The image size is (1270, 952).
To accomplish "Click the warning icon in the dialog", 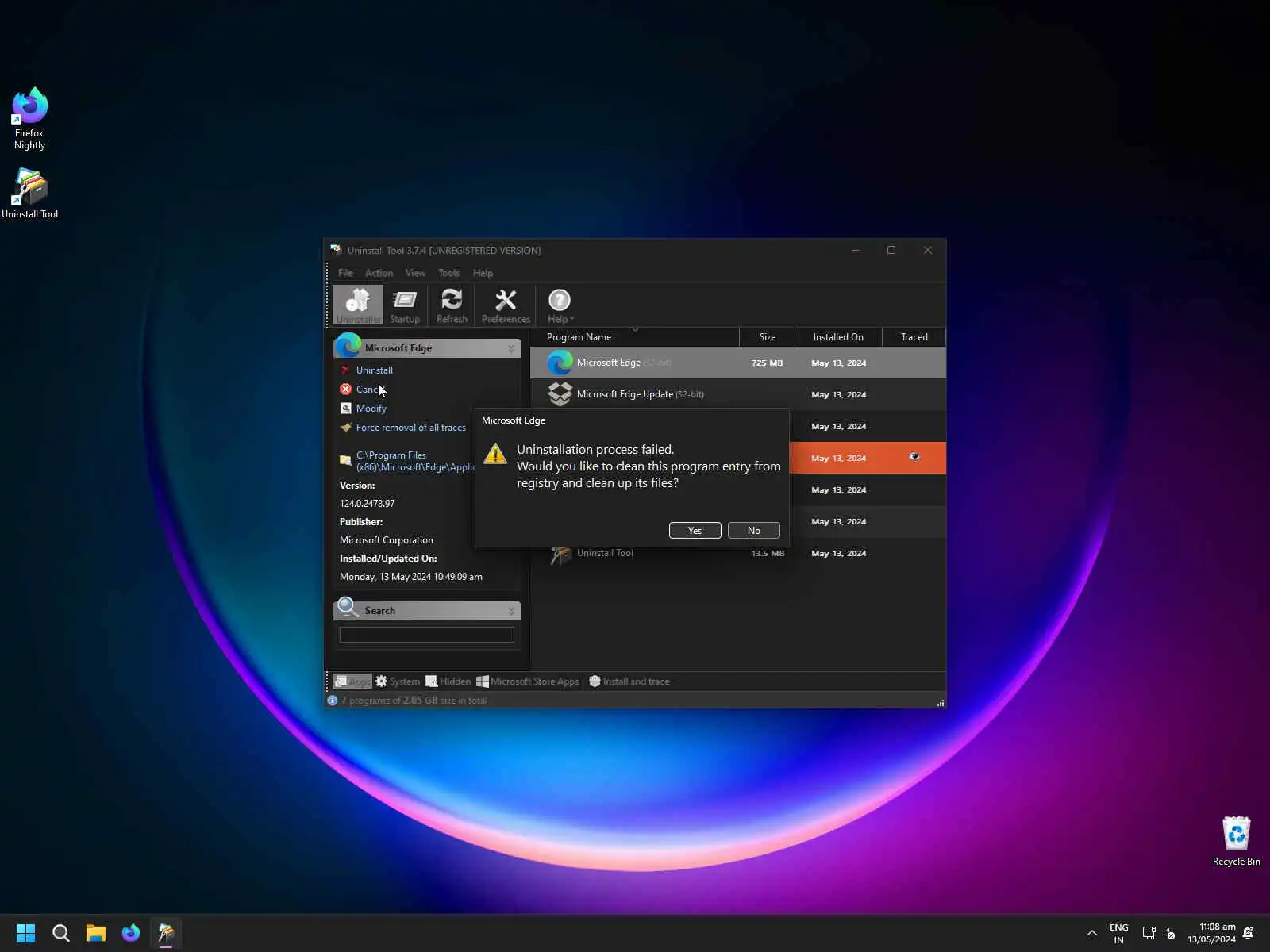I will (x=495, y=454).
